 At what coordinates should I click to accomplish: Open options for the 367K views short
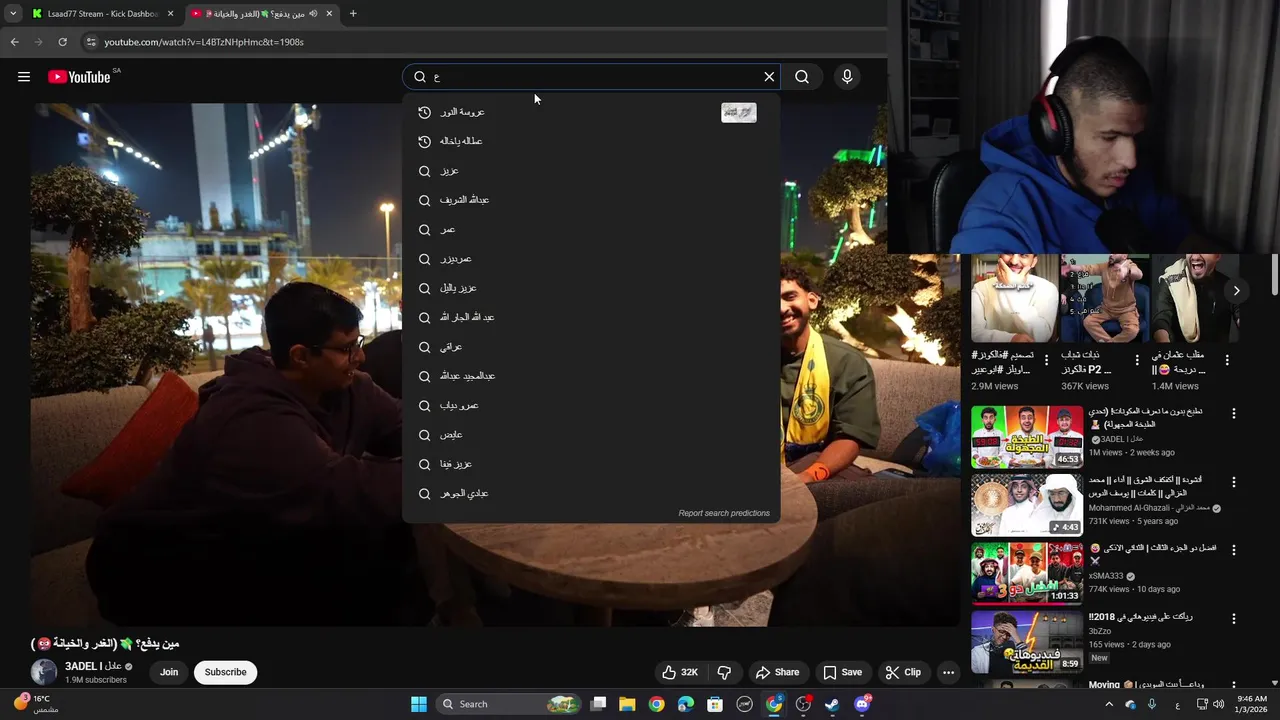pos(1137,360)
